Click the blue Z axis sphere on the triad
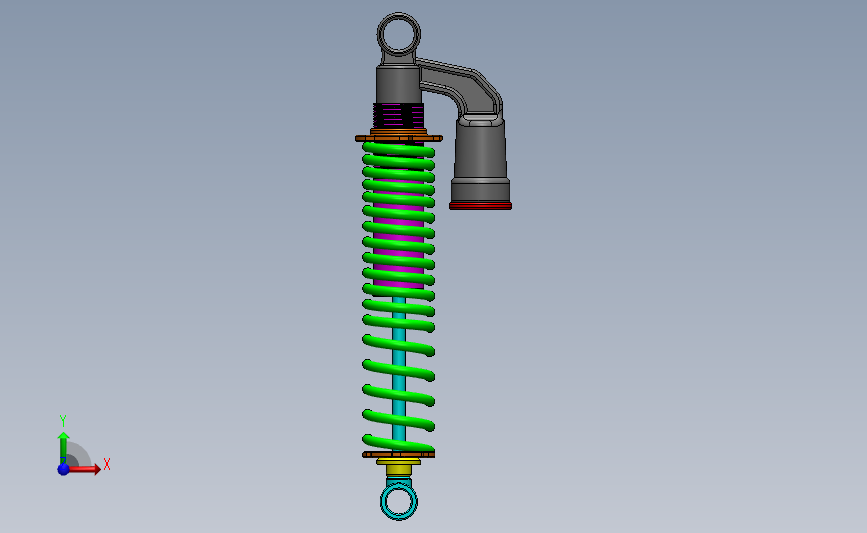This screenshot has width=867, height=533. 64,469
